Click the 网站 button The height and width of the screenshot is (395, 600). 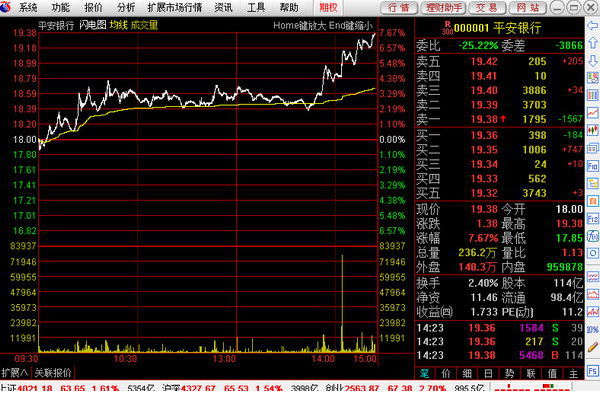click(528, 7)
